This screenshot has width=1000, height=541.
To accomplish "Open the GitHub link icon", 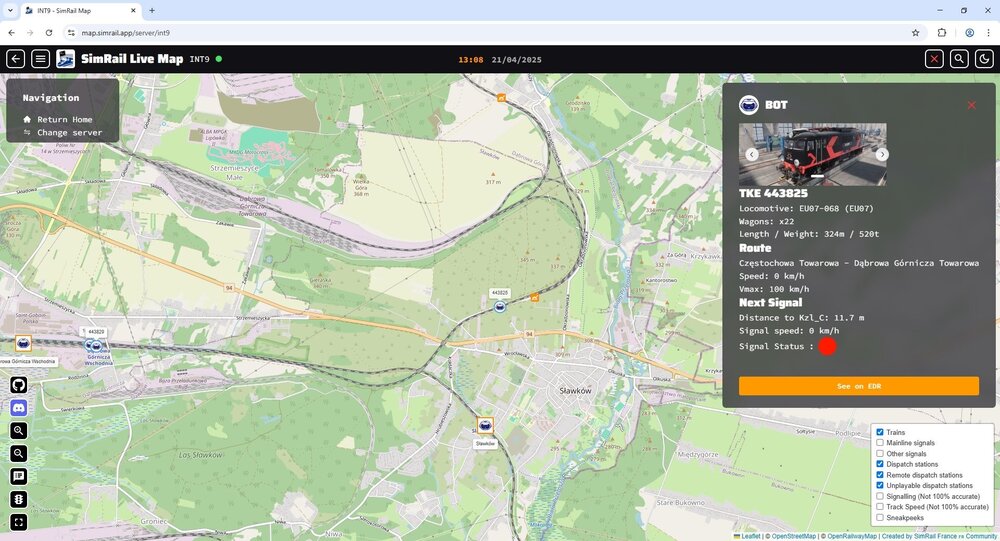I will 19,385.
